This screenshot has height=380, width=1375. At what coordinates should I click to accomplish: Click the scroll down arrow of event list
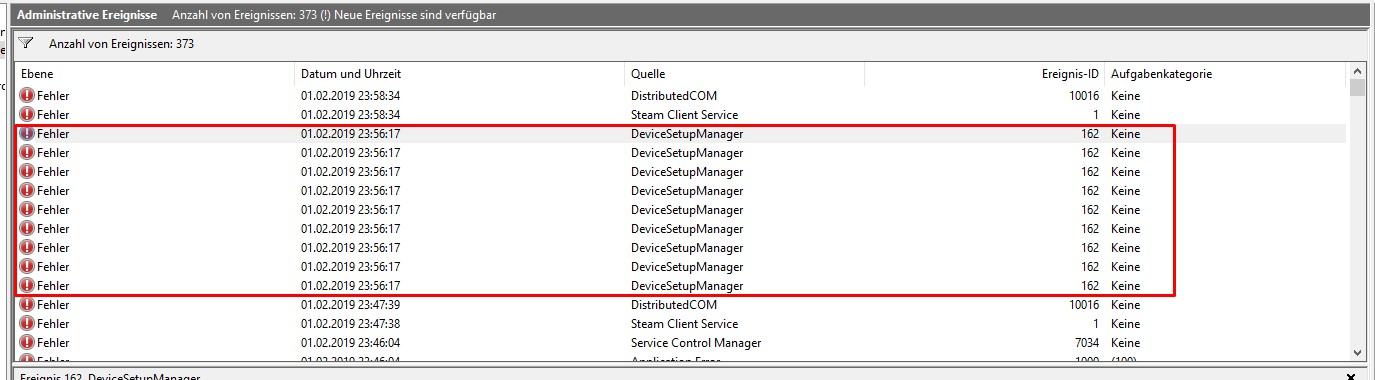tap(1357, 352)
